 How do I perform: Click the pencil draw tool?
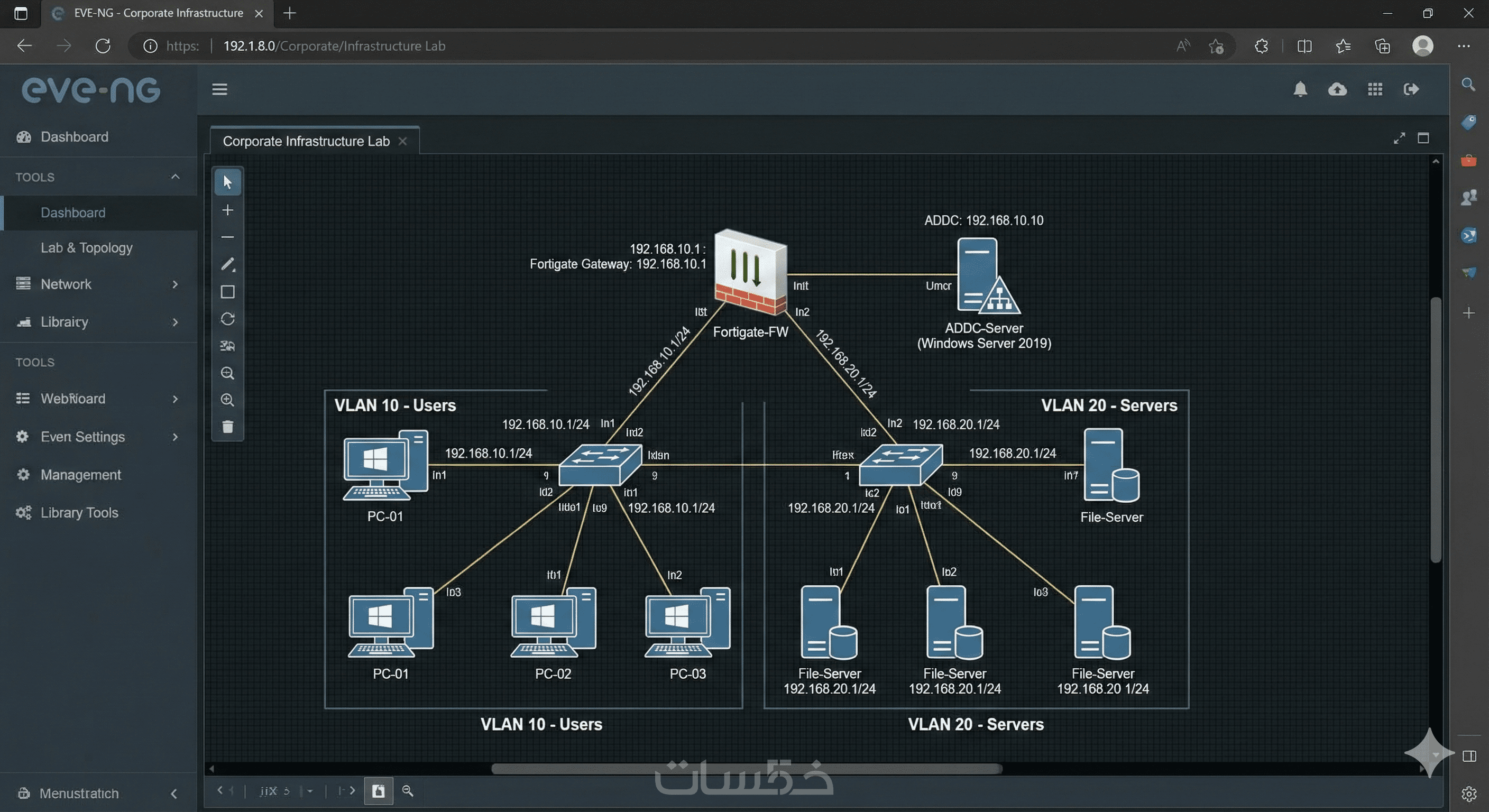(x=227, y=264)
